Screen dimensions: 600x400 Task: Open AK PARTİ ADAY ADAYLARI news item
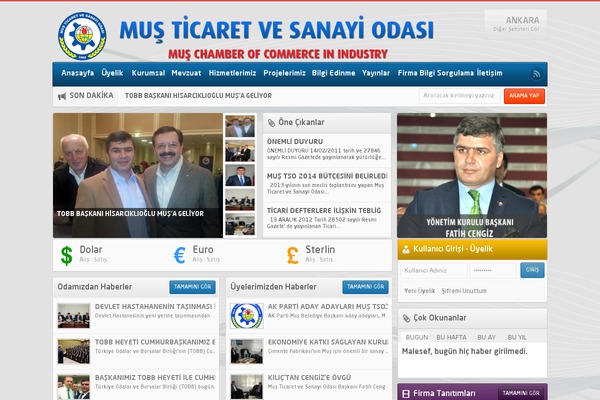(x=328, y=307)
